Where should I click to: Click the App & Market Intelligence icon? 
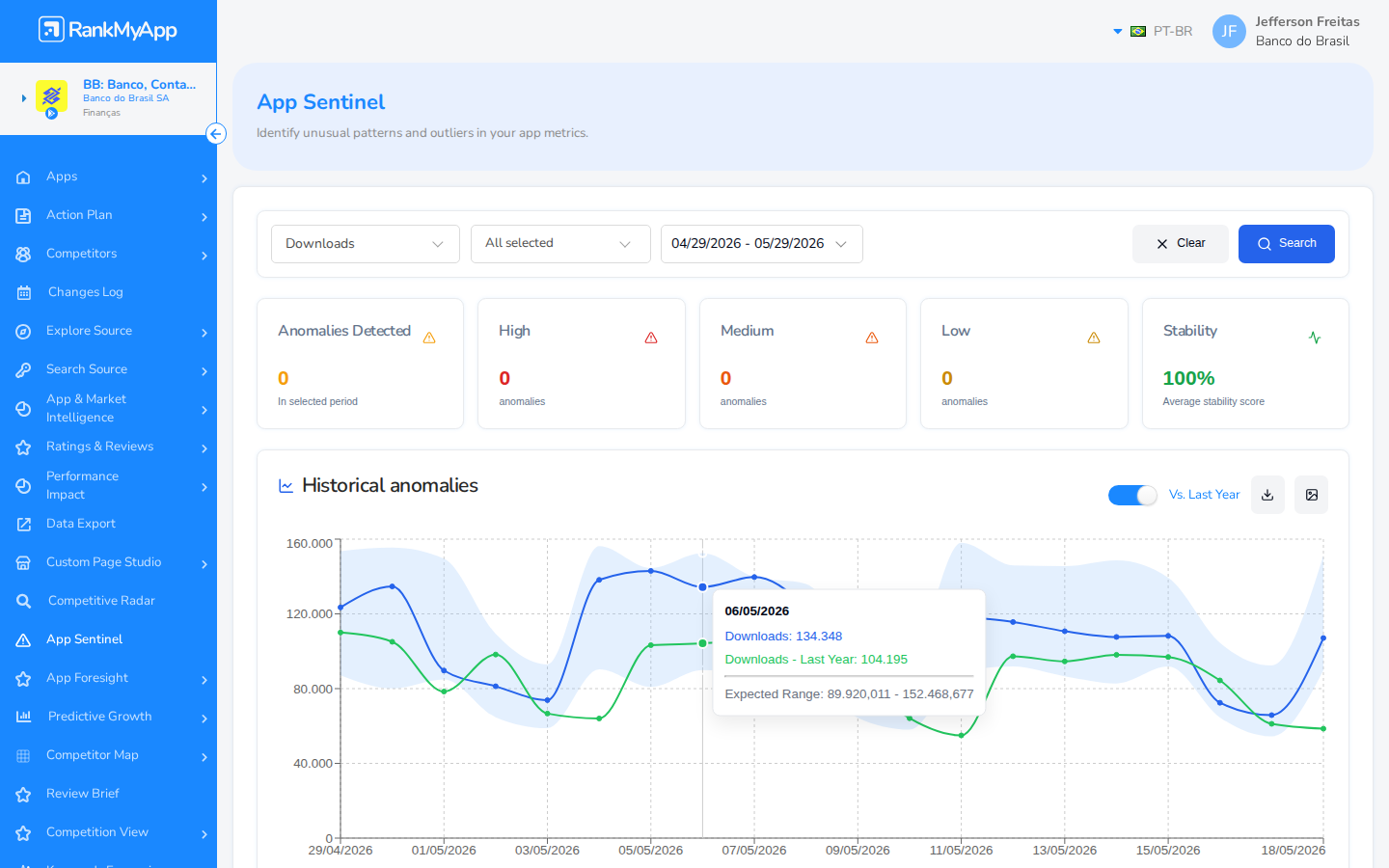(x=23, y=409)
